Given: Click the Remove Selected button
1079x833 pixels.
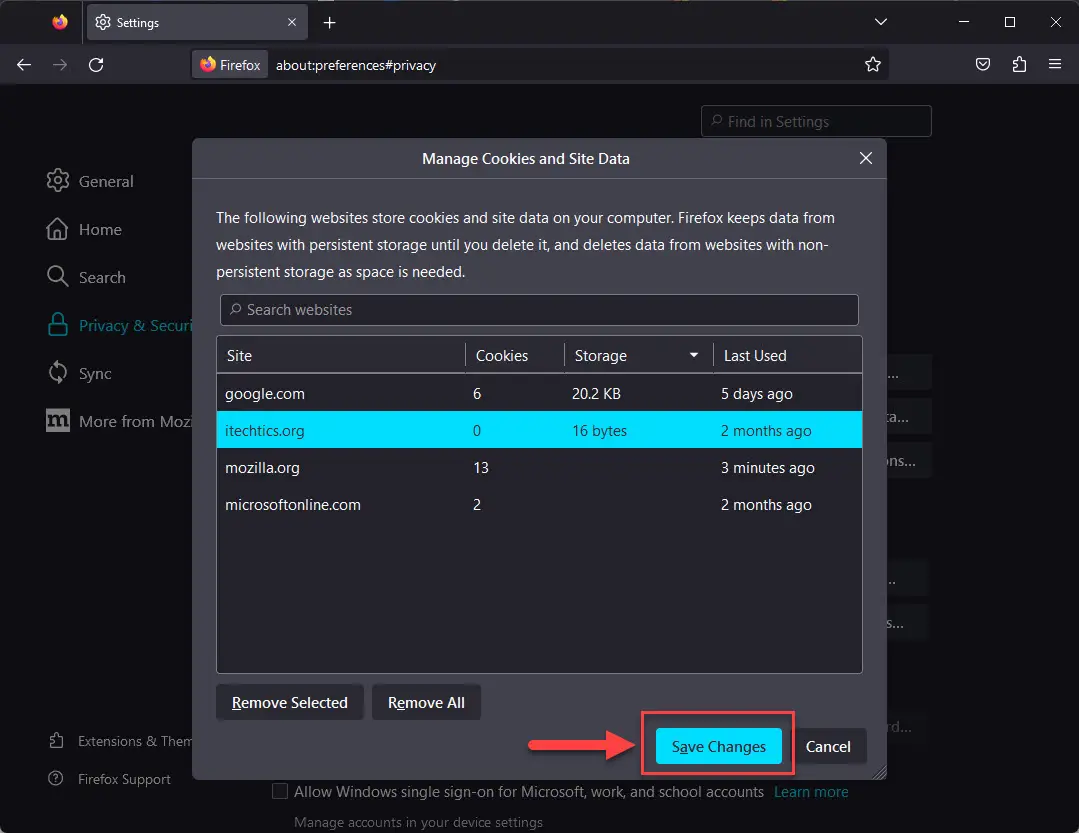Looking at the screenshot, I should coord(290,702).
